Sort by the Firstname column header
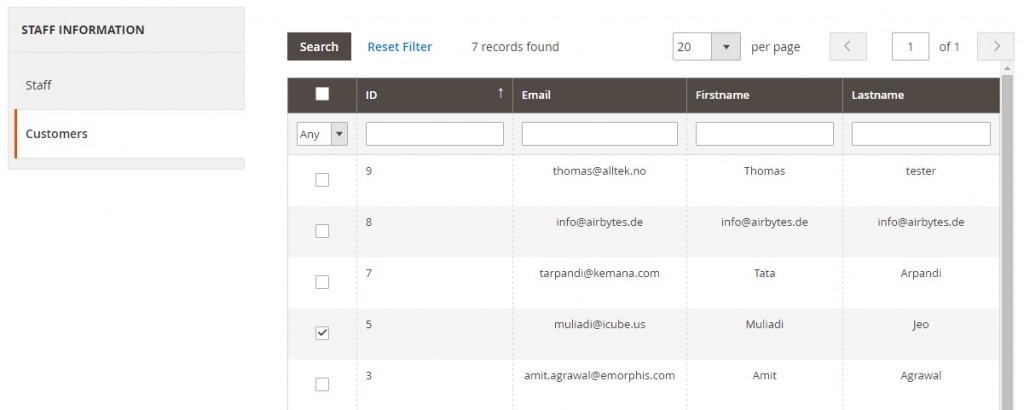The image size is (1024, 410). point(764,95)
